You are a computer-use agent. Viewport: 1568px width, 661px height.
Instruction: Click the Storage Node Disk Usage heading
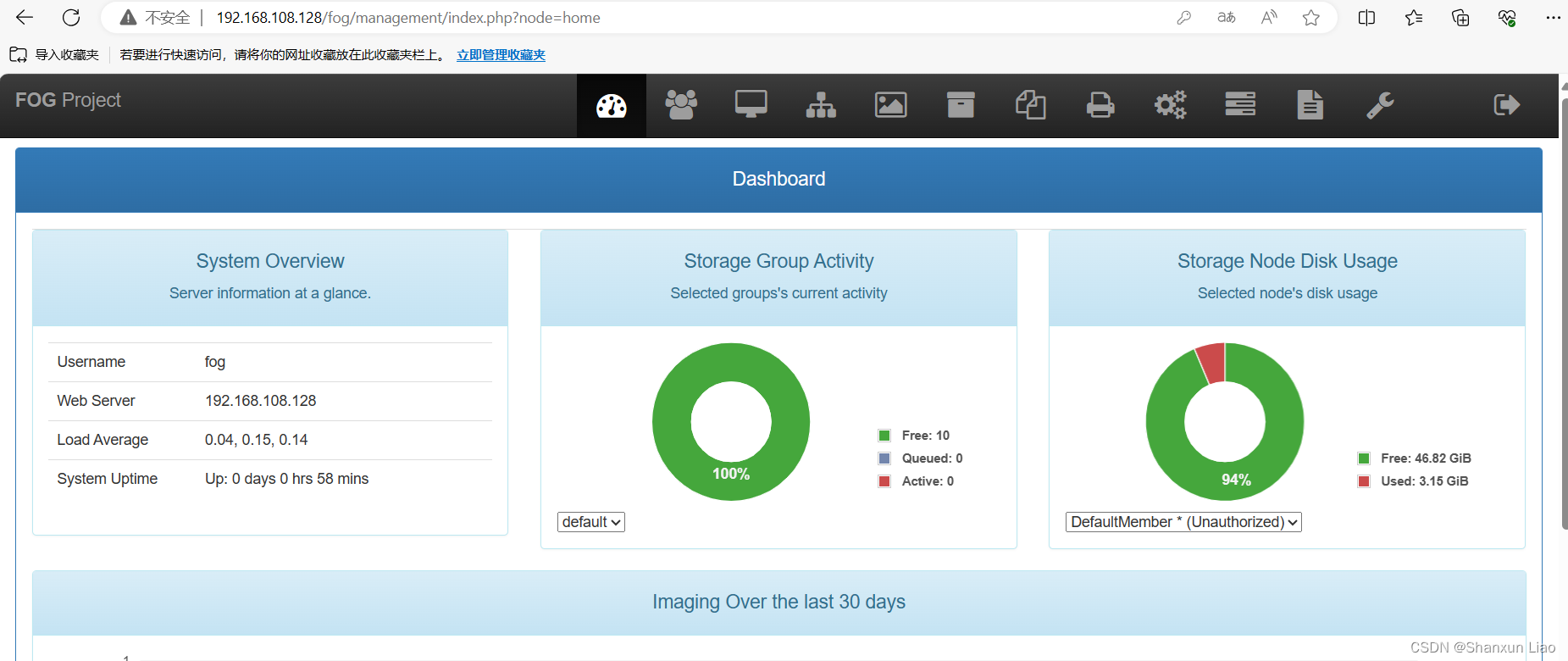coord(1288,261)
